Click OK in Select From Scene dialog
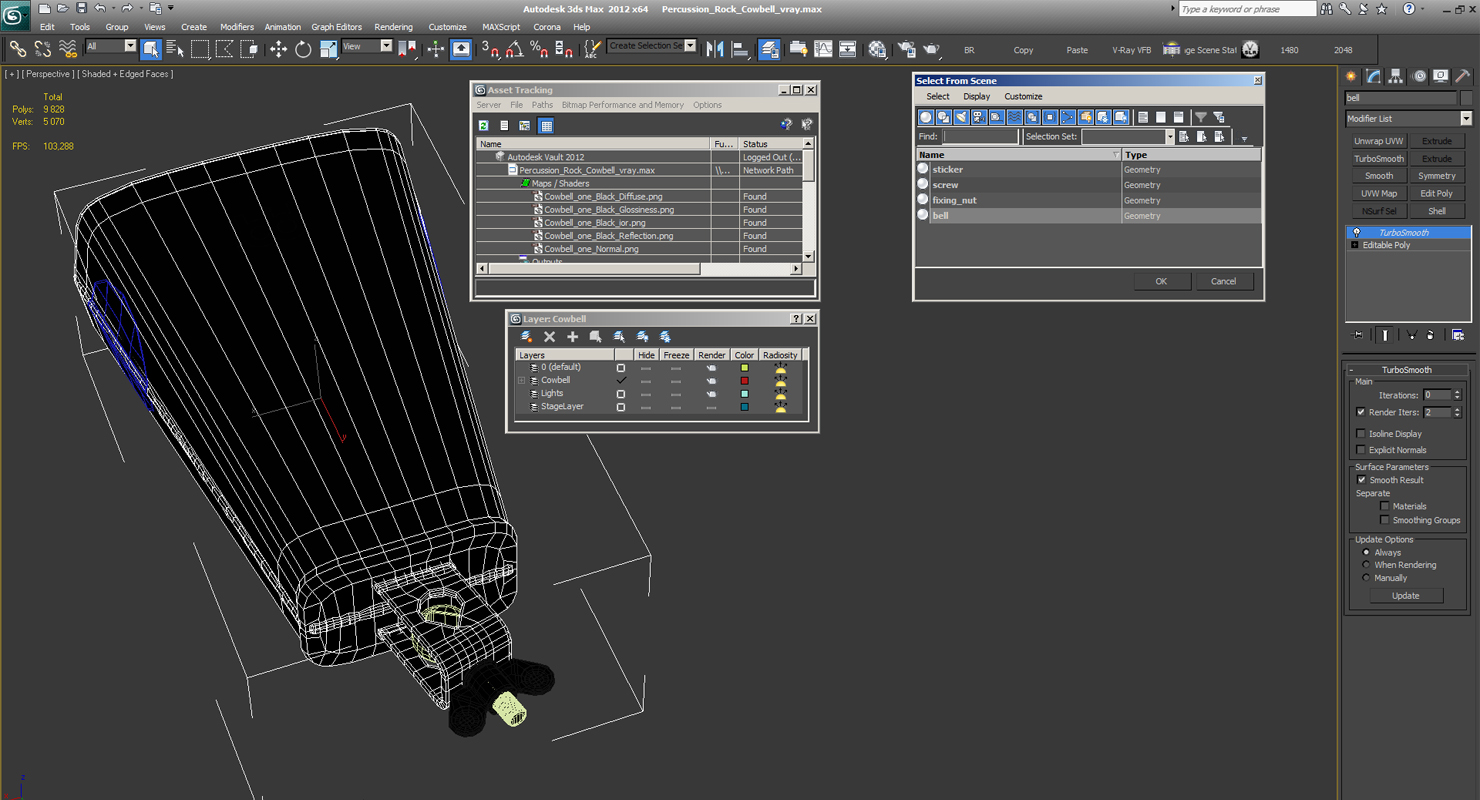The image size is (1480, 800). click(x=1161, y=281)
